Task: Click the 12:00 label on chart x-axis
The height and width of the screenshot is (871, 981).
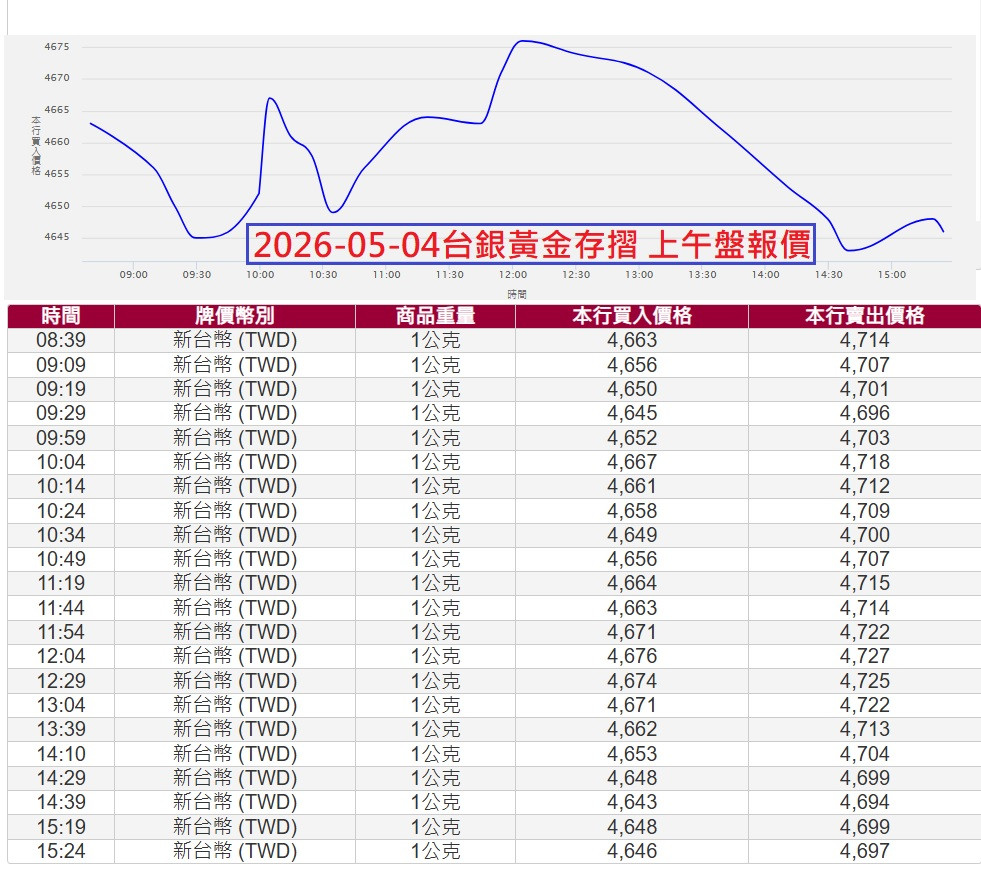Action: point(513,275)
